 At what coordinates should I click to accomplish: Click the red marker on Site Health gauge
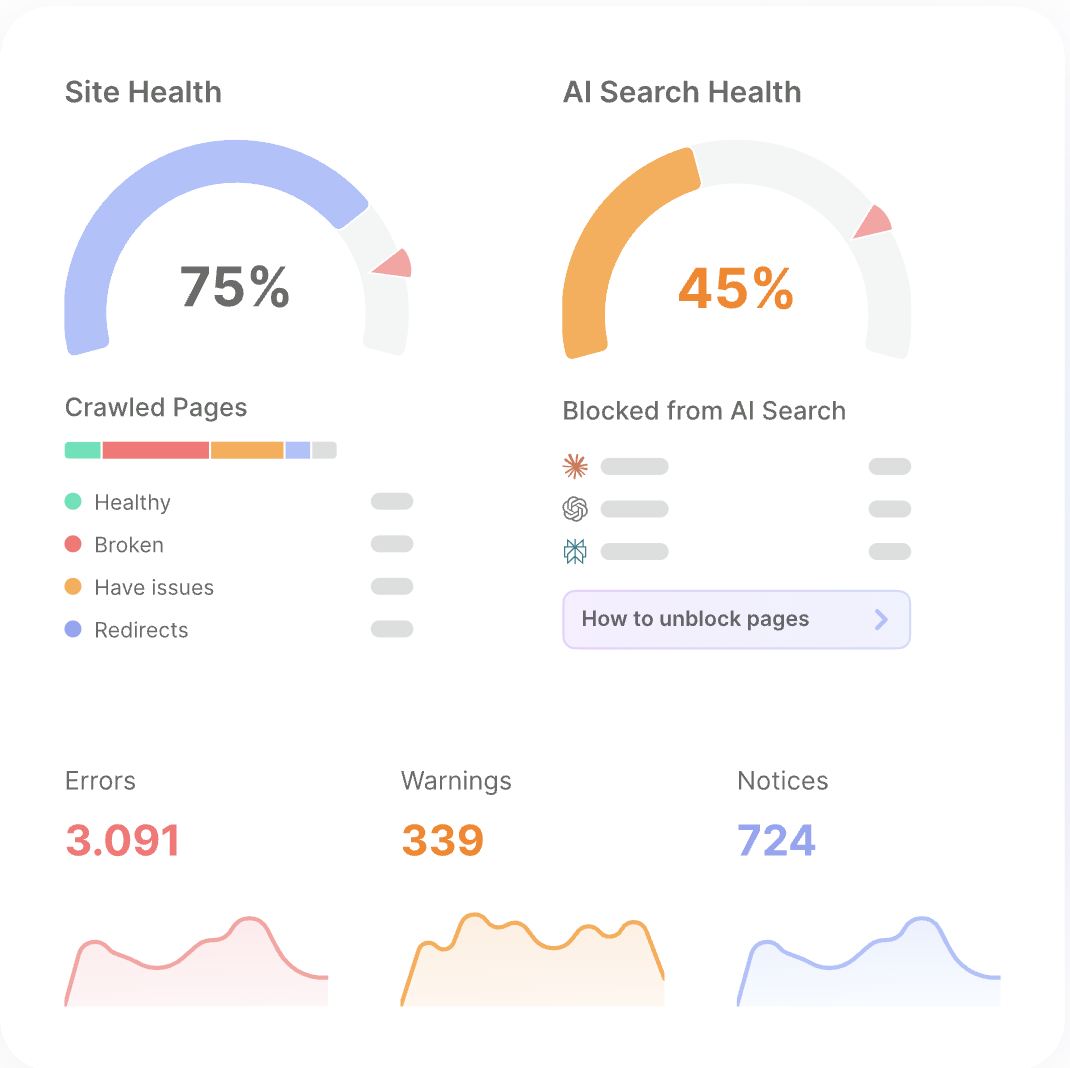pos(396,265)
